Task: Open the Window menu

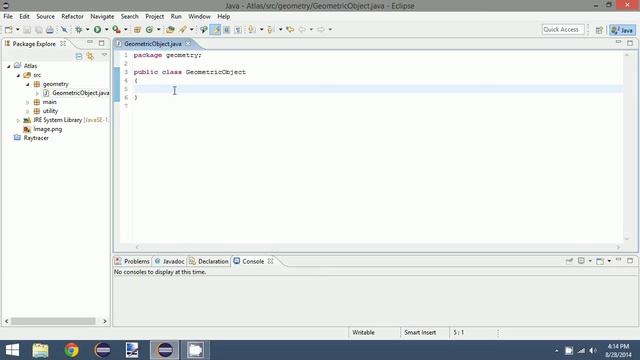Action: tap(199, 16)
